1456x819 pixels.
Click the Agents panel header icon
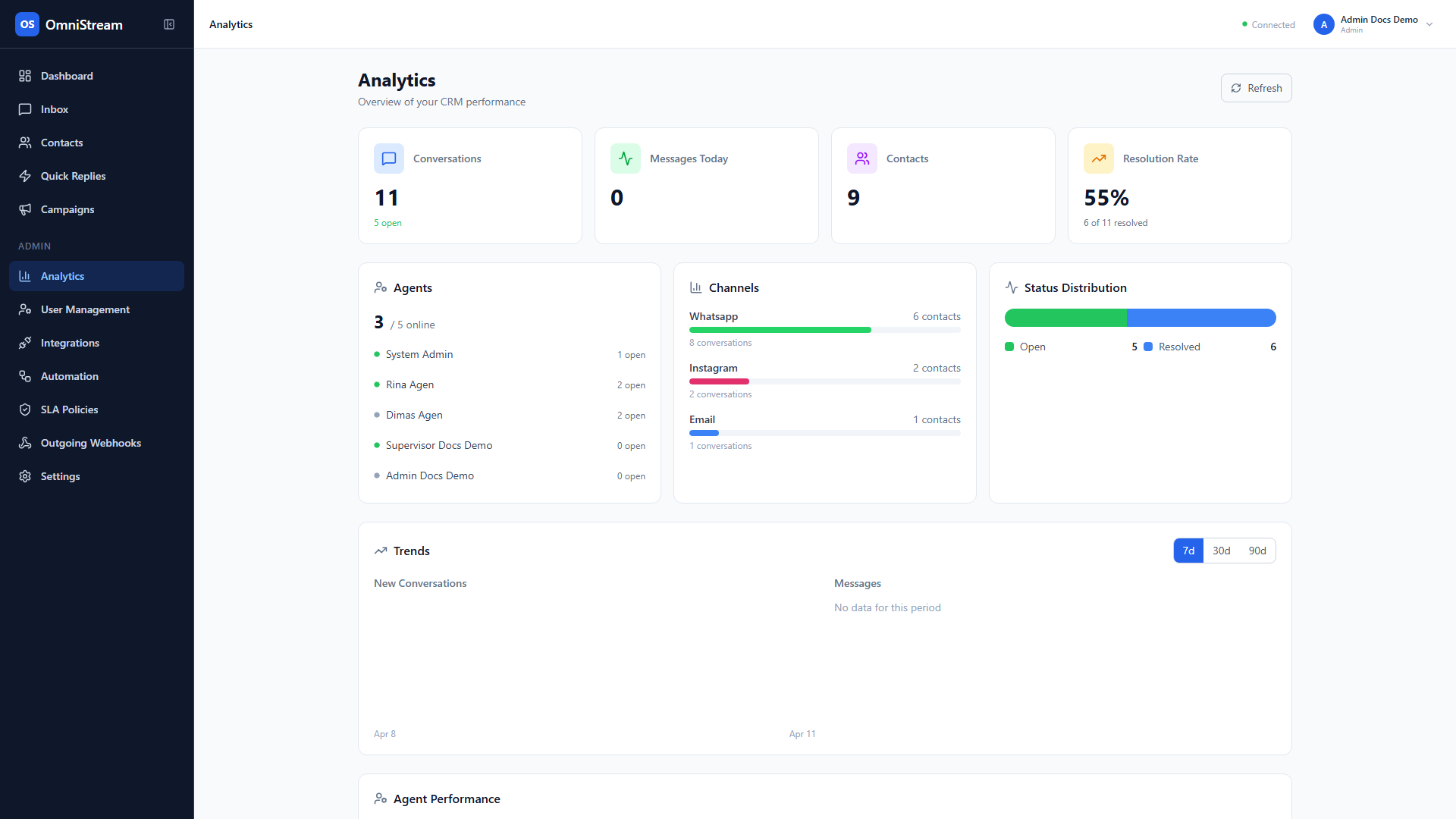click(381, 287)
